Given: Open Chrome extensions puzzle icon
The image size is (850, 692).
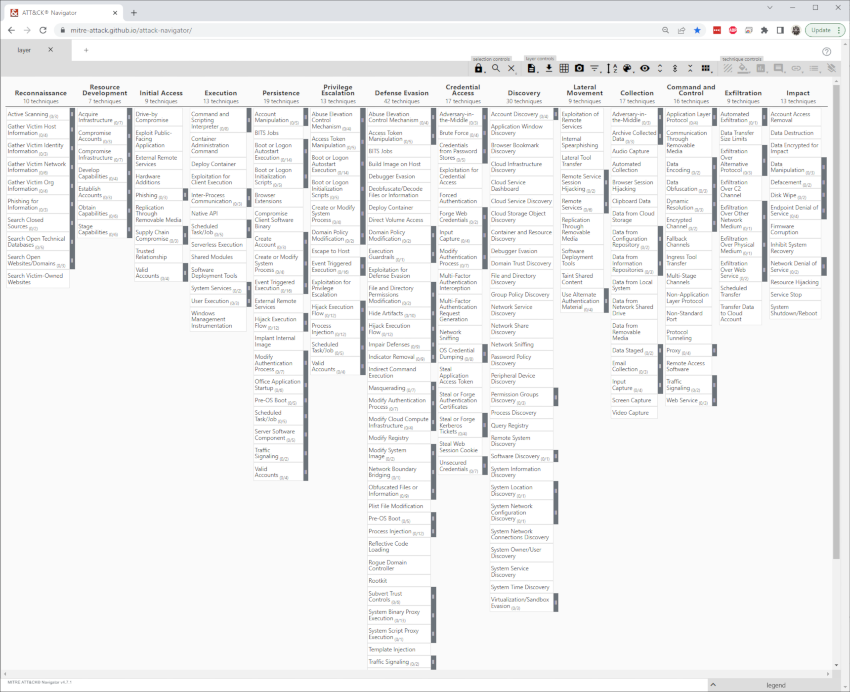Looking at the screenshot, I should [x=764, y=30].
